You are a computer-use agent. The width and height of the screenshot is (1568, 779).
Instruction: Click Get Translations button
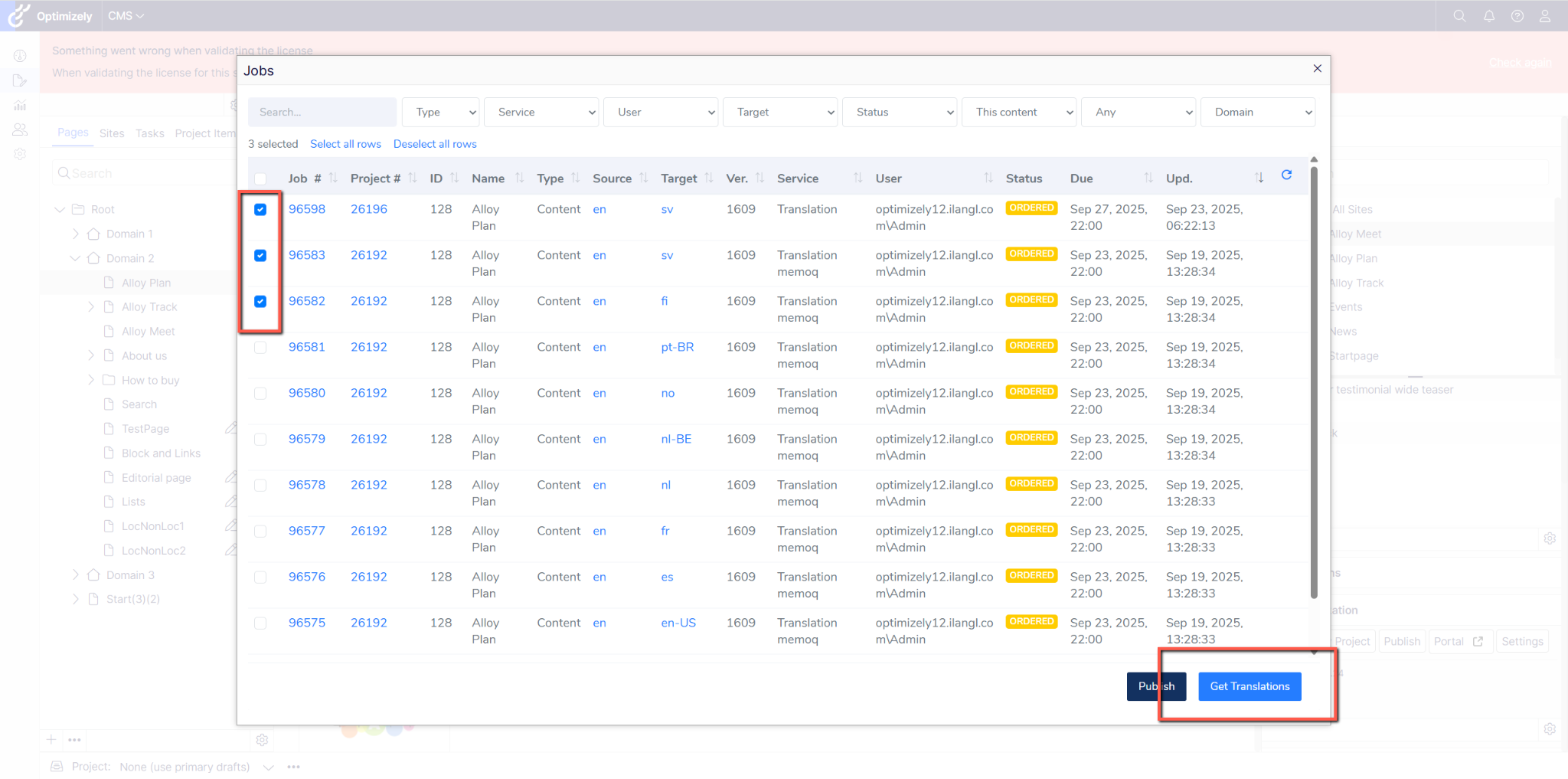coord(1249,686)
